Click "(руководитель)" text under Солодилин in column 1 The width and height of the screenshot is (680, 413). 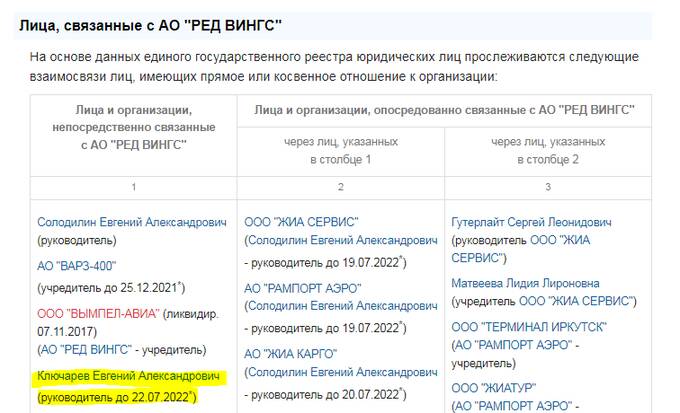(77, 240)
